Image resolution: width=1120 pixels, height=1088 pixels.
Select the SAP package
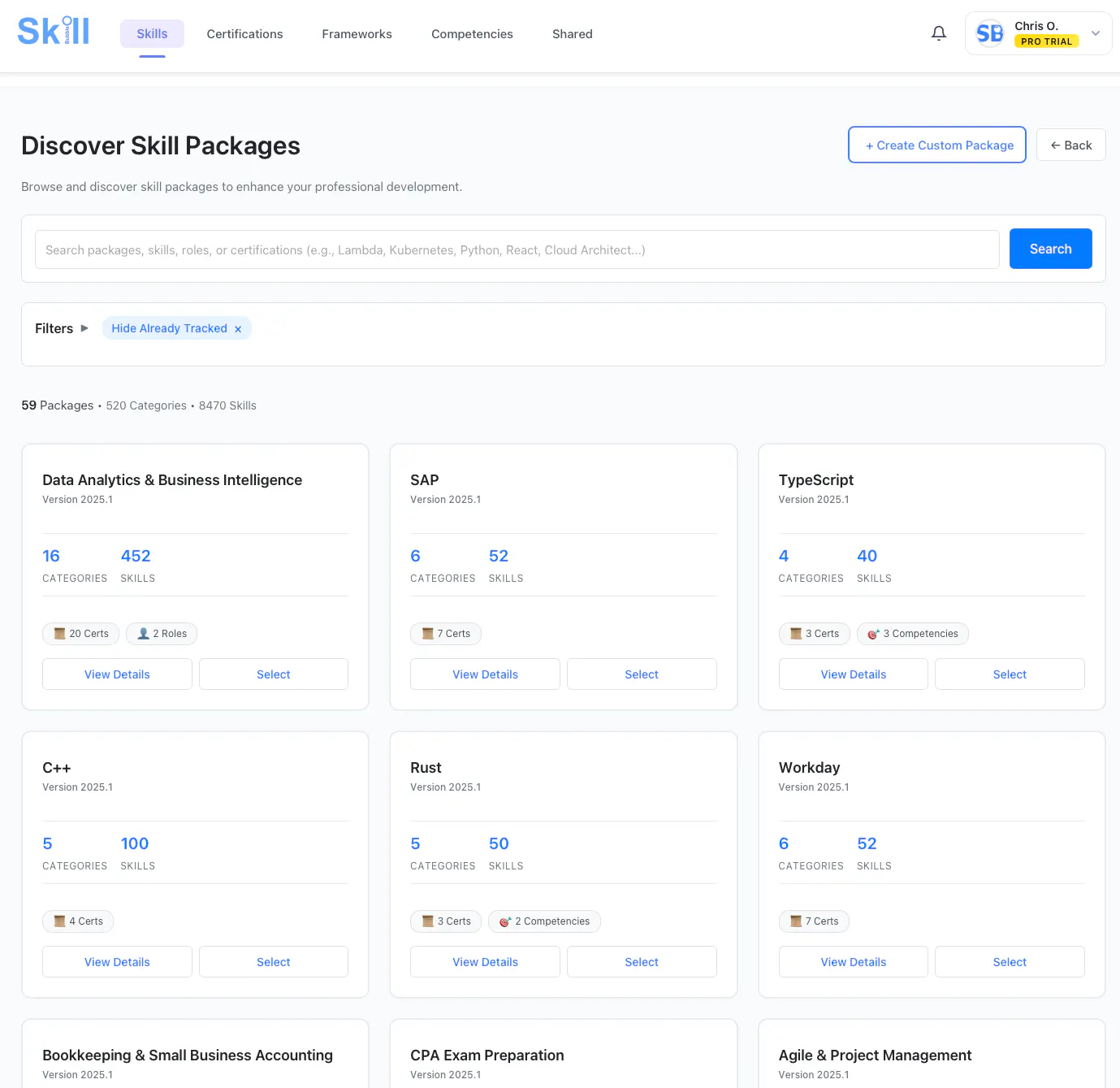tap(642, 674)
